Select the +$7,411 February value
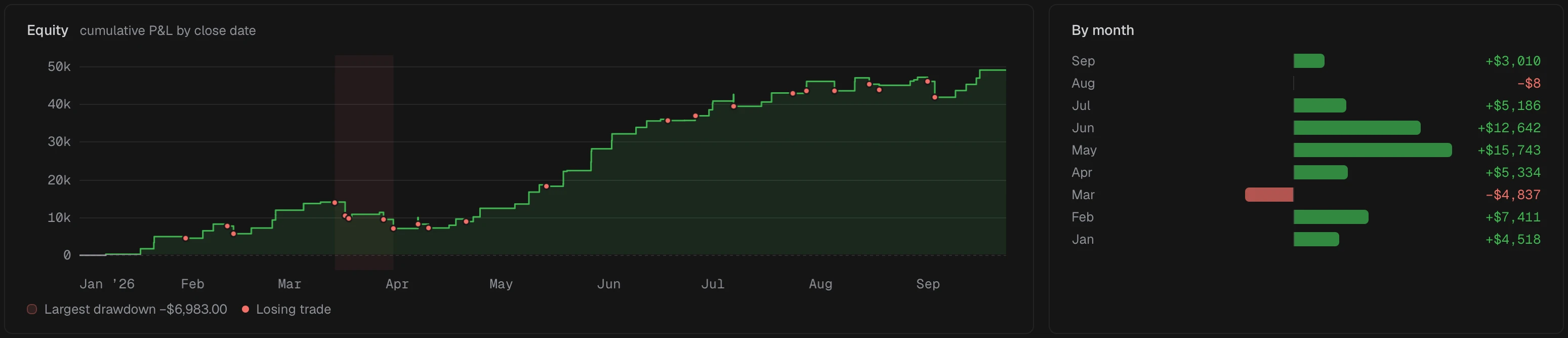Screen dimensions: 1568x338 click(1513, 217)
